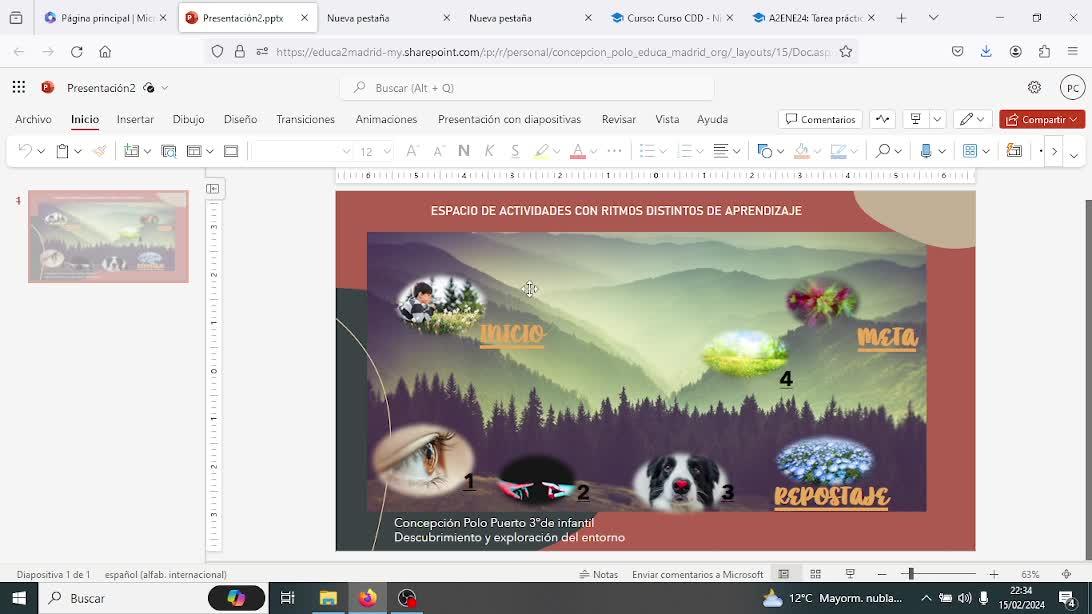Open the Transiciones ribbon tab

pos(305,119)
